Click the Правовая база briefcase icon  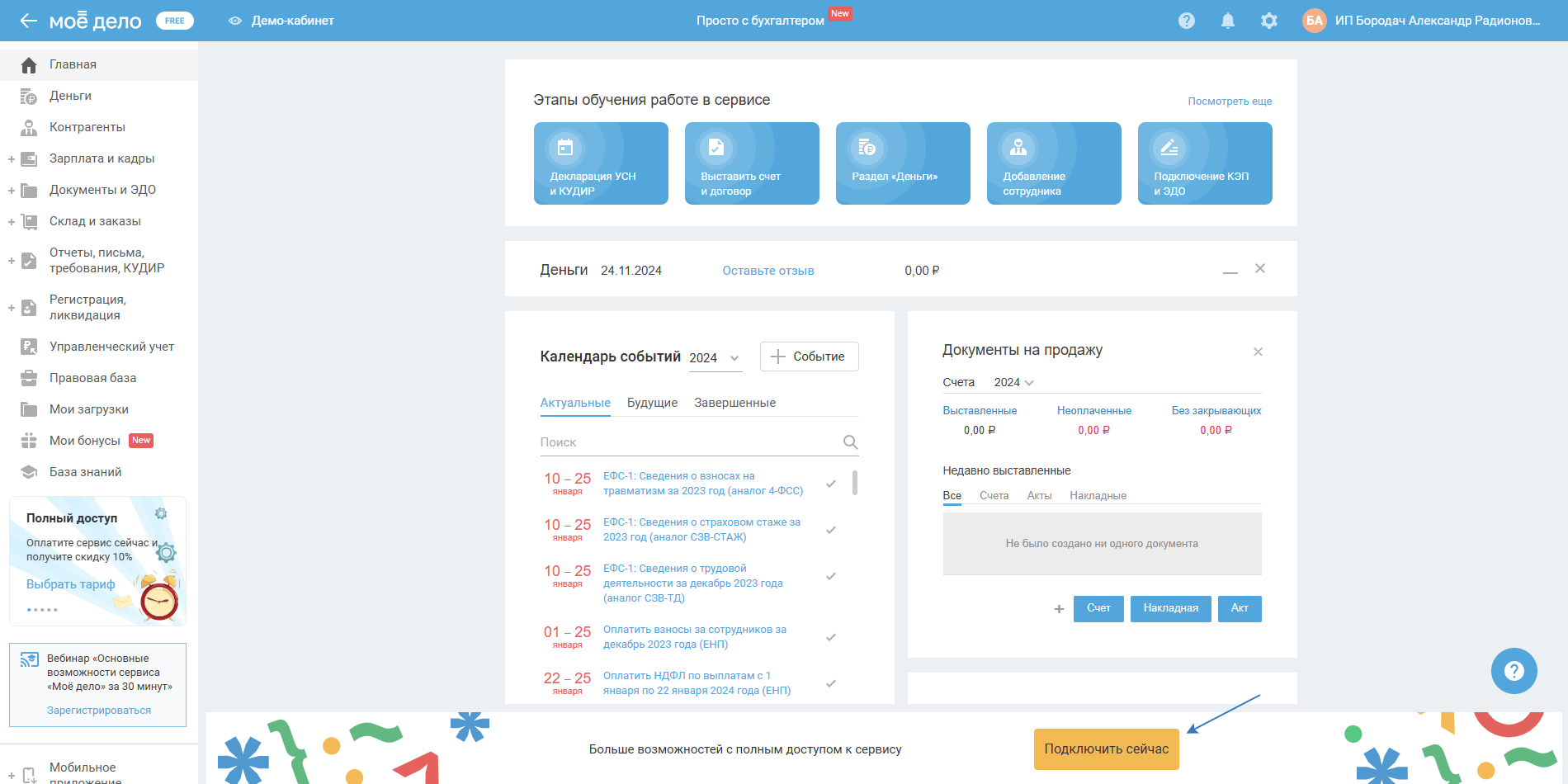point(29,378)
